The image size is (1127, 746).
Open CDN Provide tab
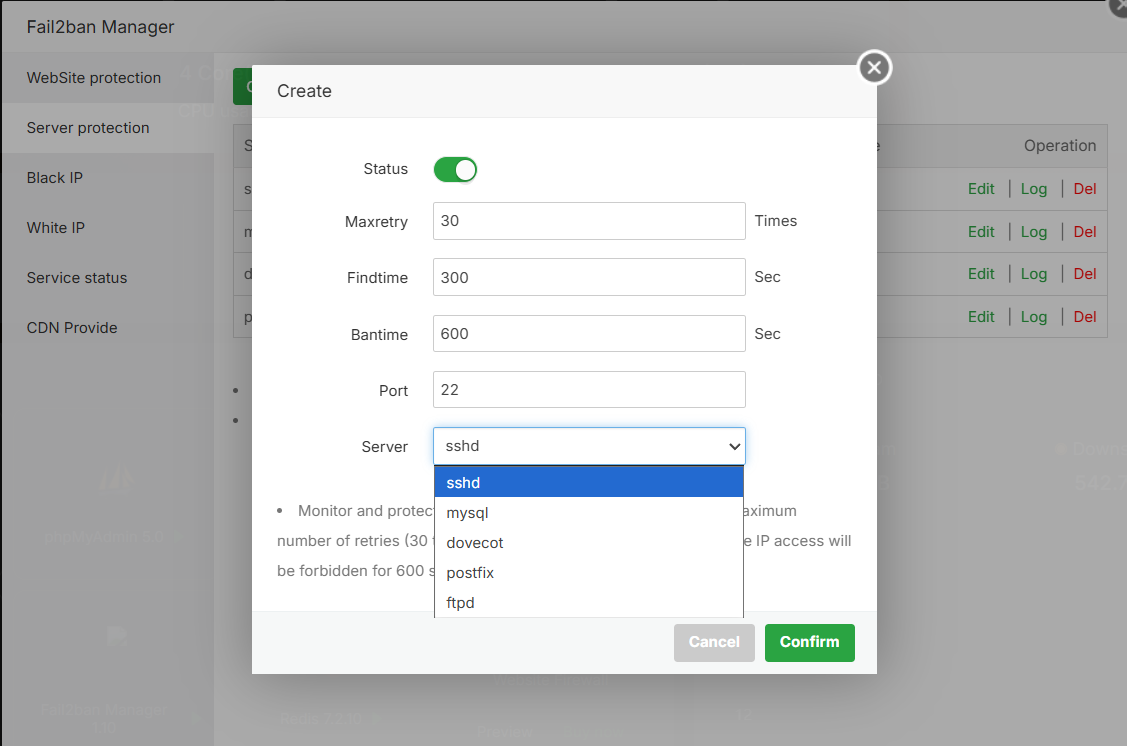(x=72, y=328)
